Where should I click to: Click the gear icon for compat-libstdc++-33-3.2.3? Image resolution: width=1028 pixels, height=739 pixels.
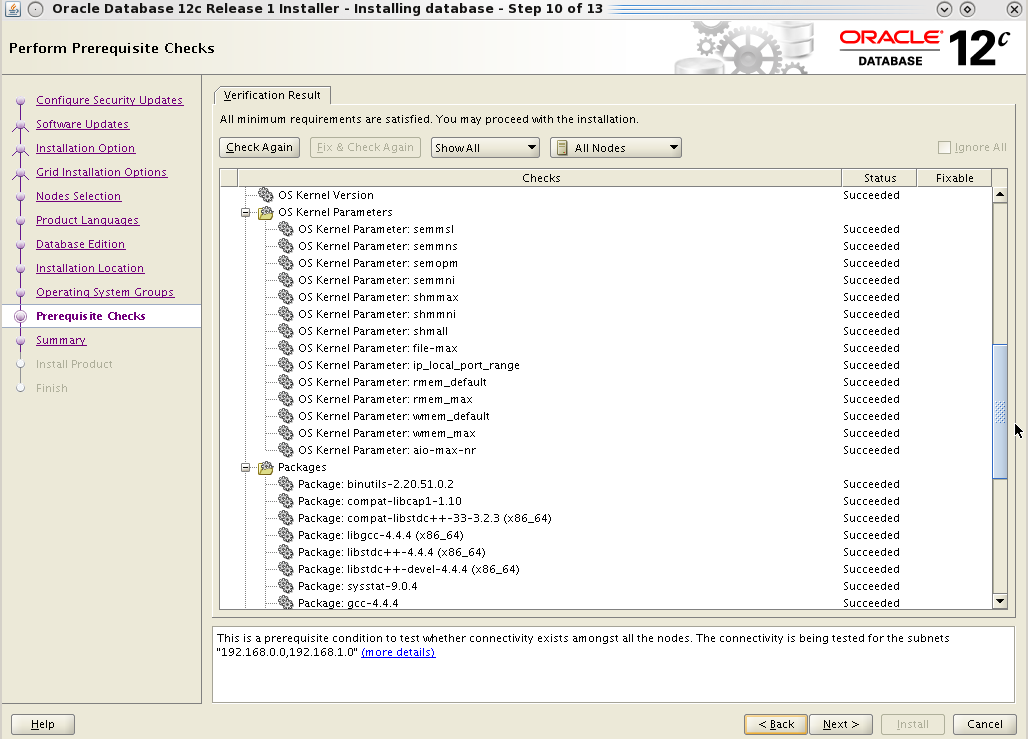point(286,518)
